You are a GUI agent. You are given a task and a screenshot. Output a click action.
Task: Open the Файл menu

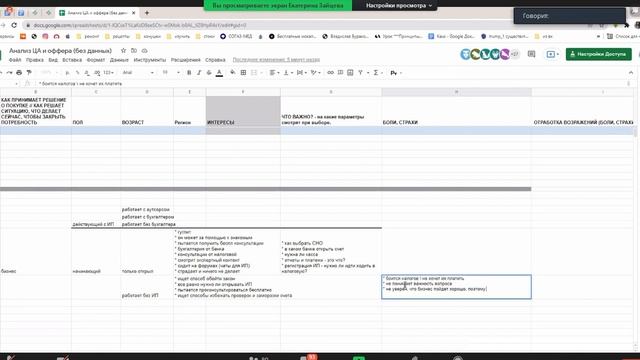click(x=15, y=60)
